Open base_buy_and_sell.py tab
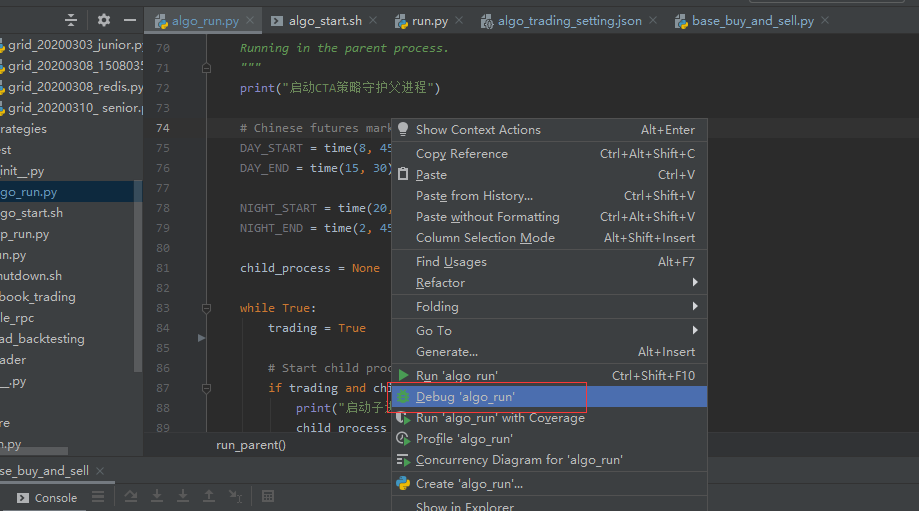This screenshot has height=511, width=919. [x=753, y=21]
